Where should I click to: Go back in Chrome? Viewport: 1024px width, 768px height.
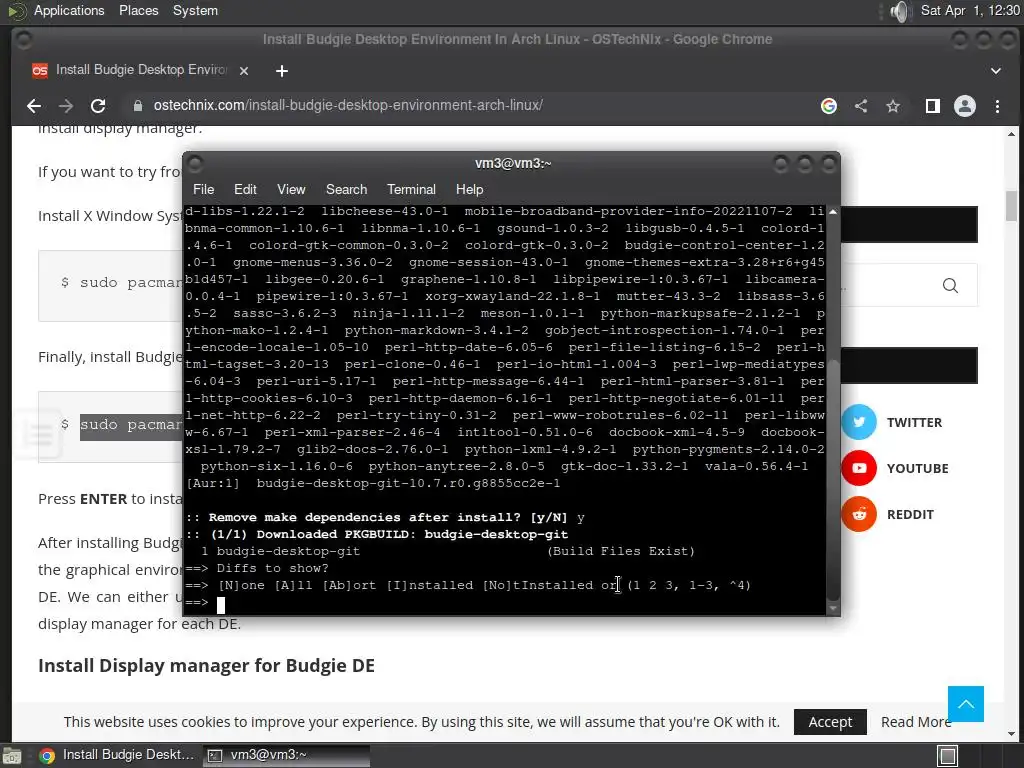pyautogui.click(x=34, y=106)
